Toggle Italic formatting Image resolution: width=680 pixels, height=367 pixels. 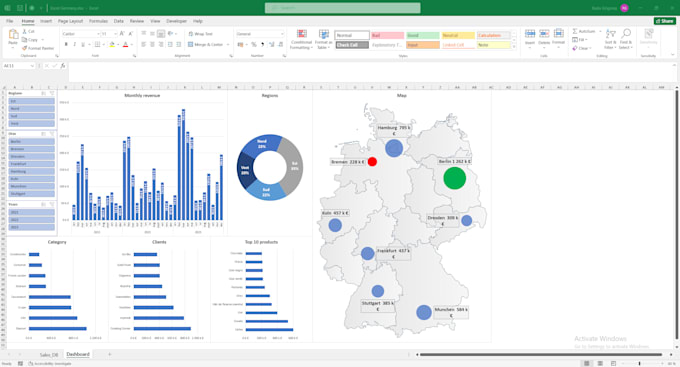[x=75, y=44]
